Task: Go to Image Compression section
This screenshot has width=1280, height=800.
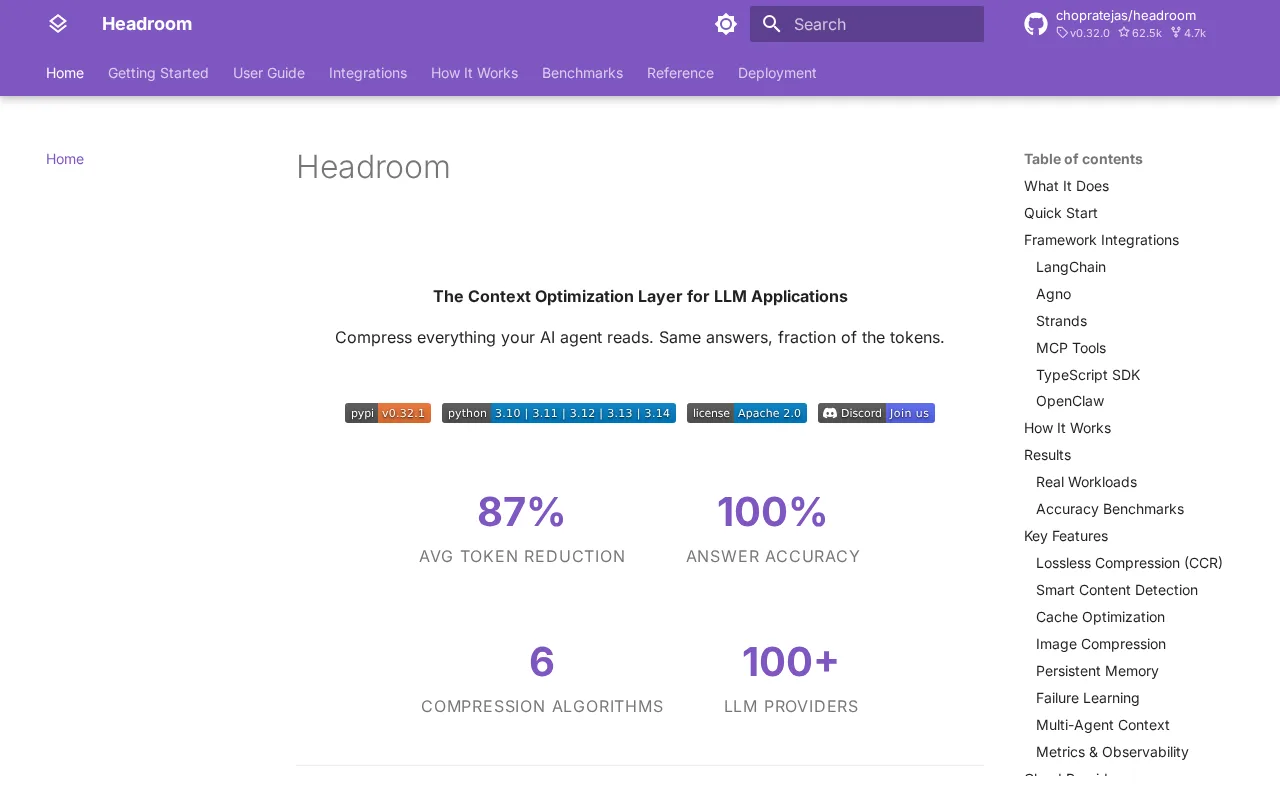Action: coord(1101,644)
